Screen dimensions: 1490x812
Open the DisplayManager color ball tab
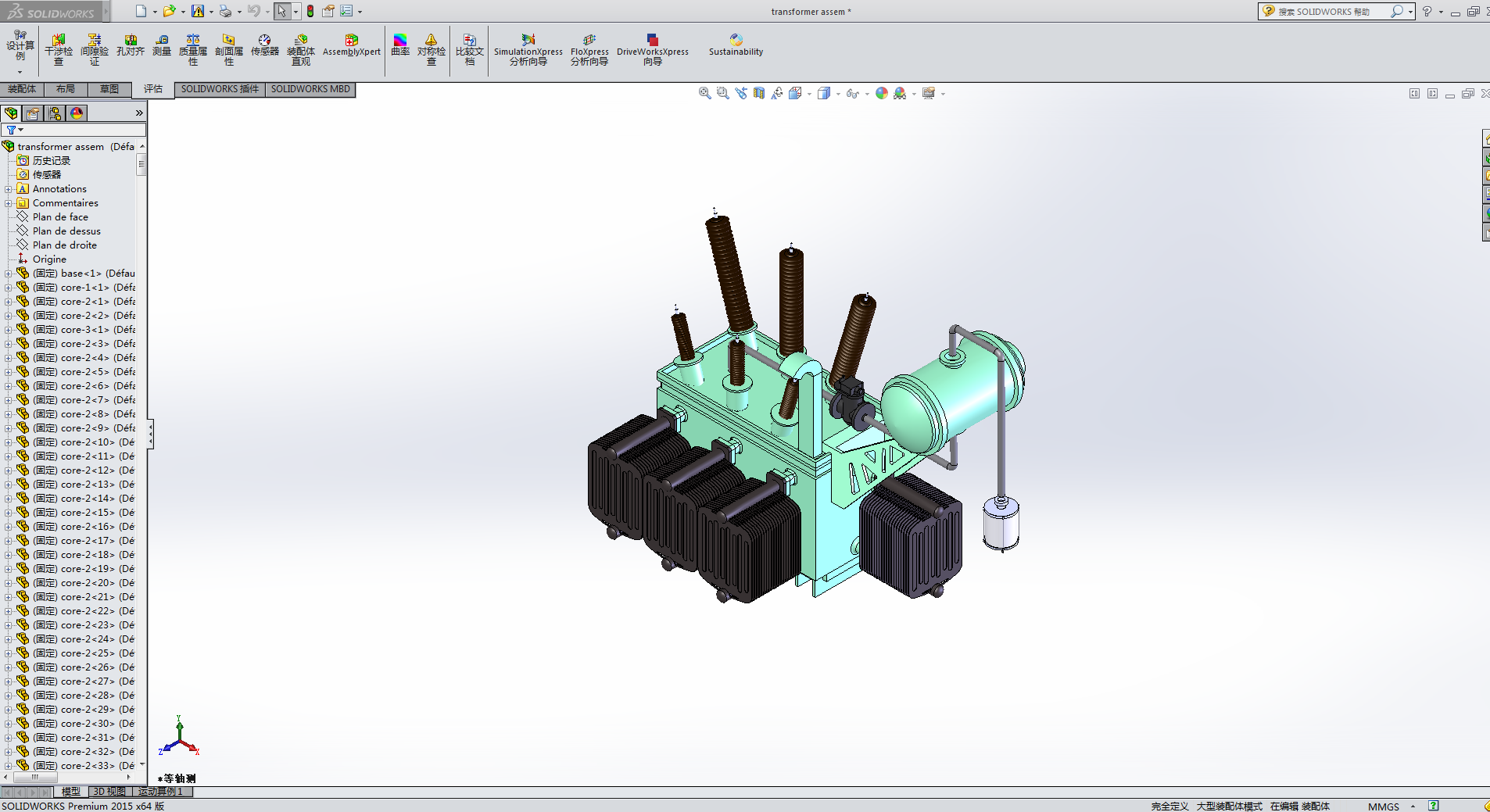[77, 113]
